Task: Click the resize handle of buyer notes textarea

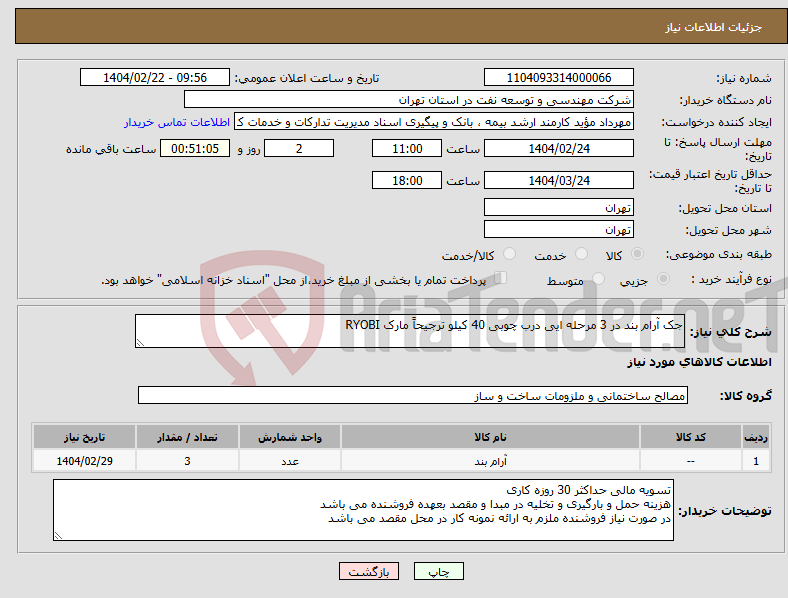Action: click(58, 536)
